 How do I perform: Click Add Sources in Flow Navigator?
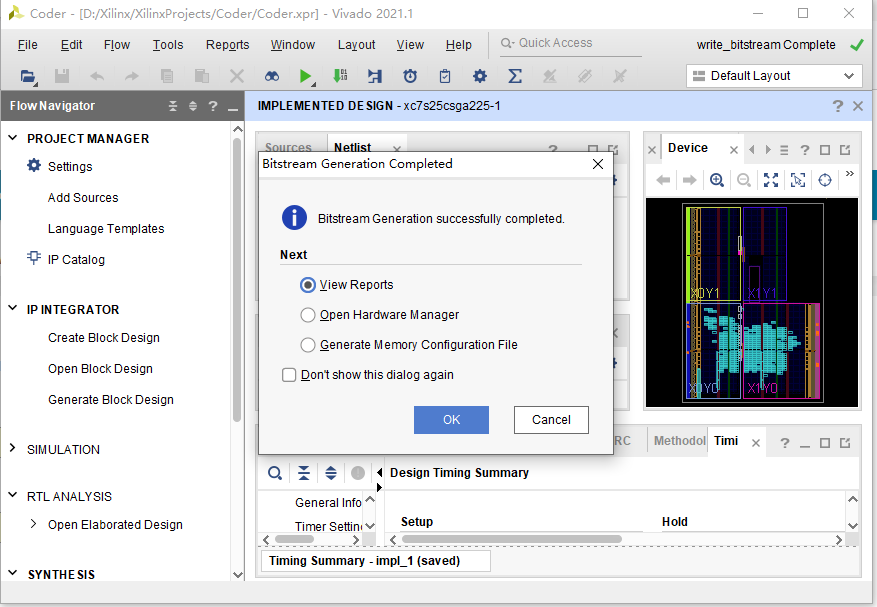point(83,197)
